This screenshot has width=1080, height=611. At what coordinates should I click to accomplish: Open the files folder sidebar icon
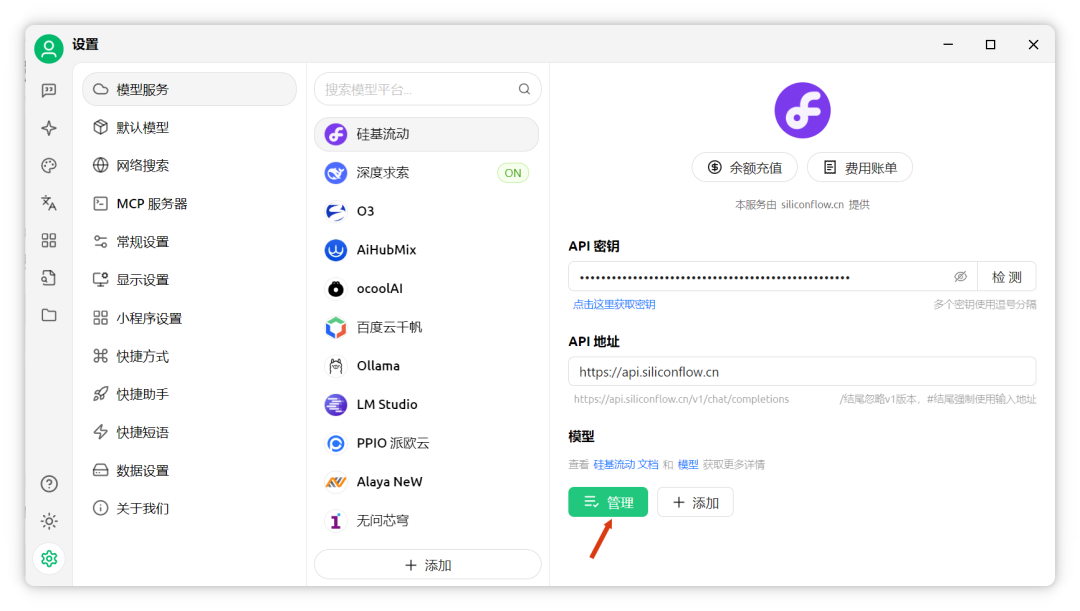[49, 315]
